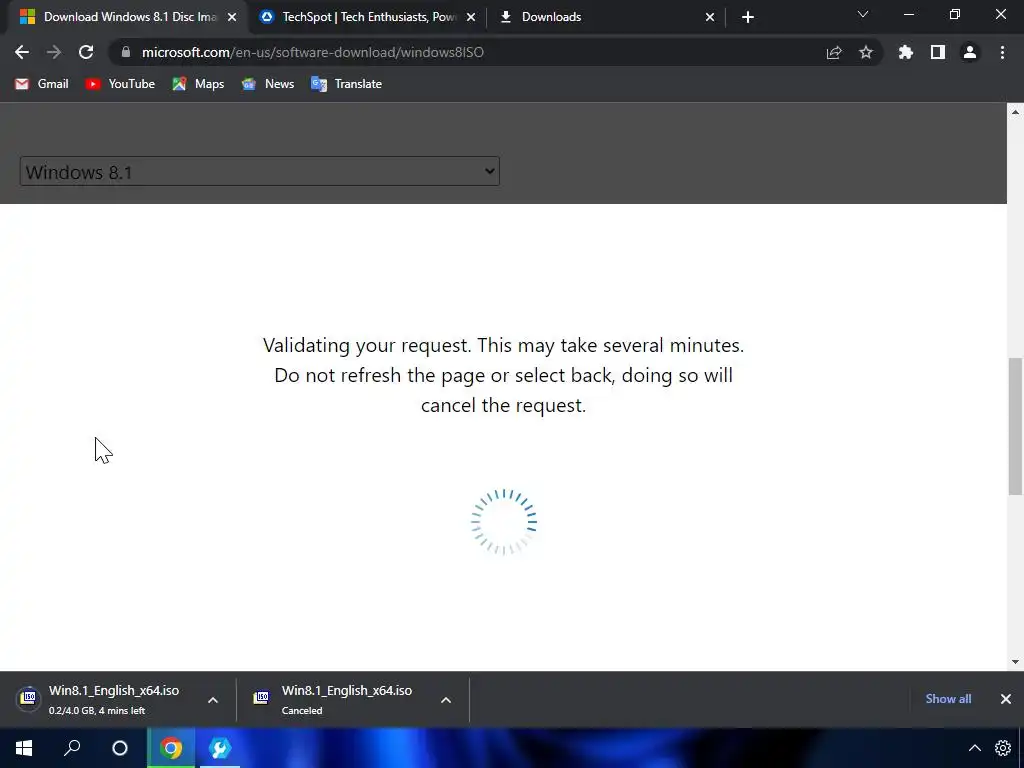1024x768 pixels.
Task: Click the ISO file icon of the canceled download
Action: click(x=261, y=699)
